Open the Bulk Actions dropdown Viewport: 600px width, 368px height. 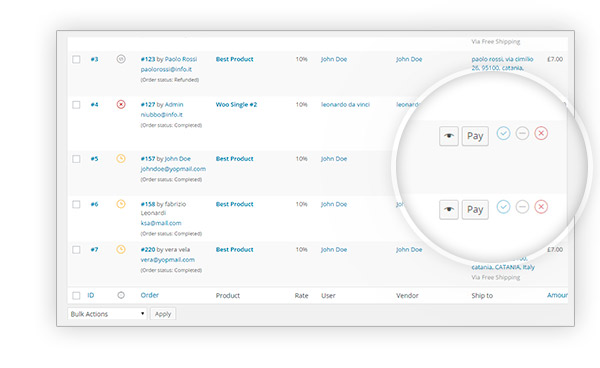click(x=107, y=314)
